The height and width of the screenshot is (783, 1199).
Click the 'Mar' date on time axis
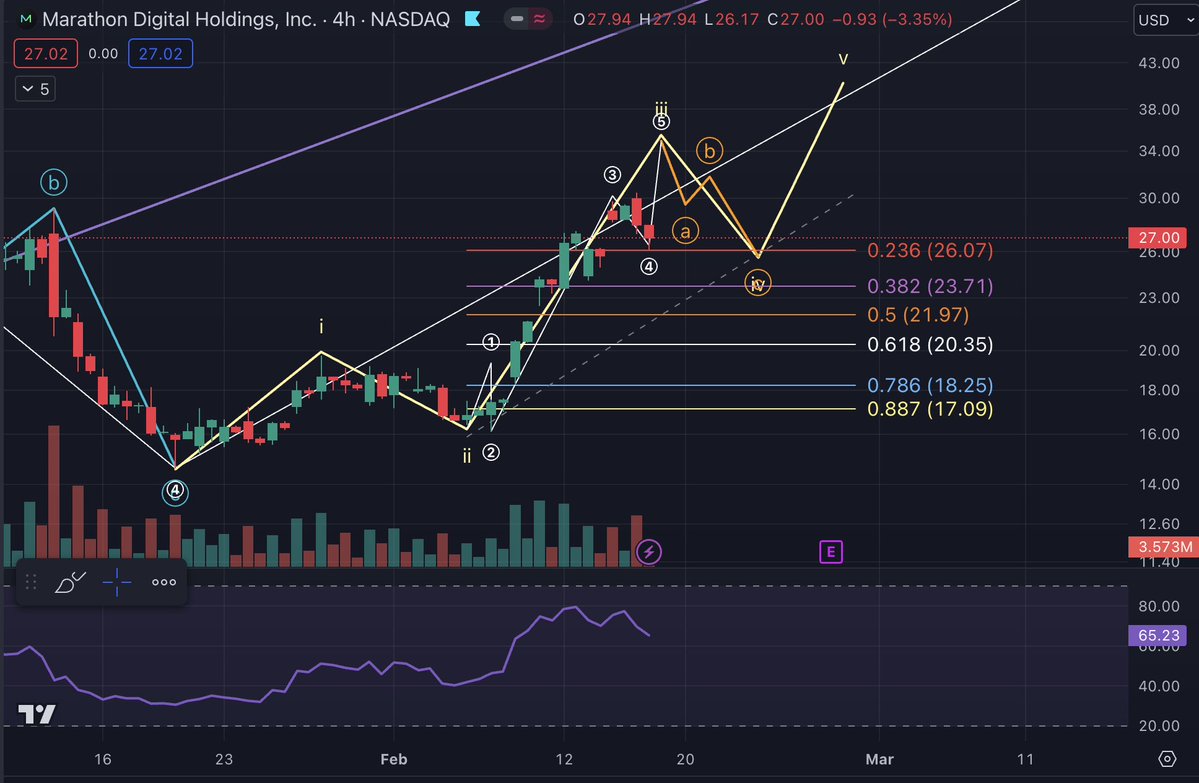(x=879, y=759)
